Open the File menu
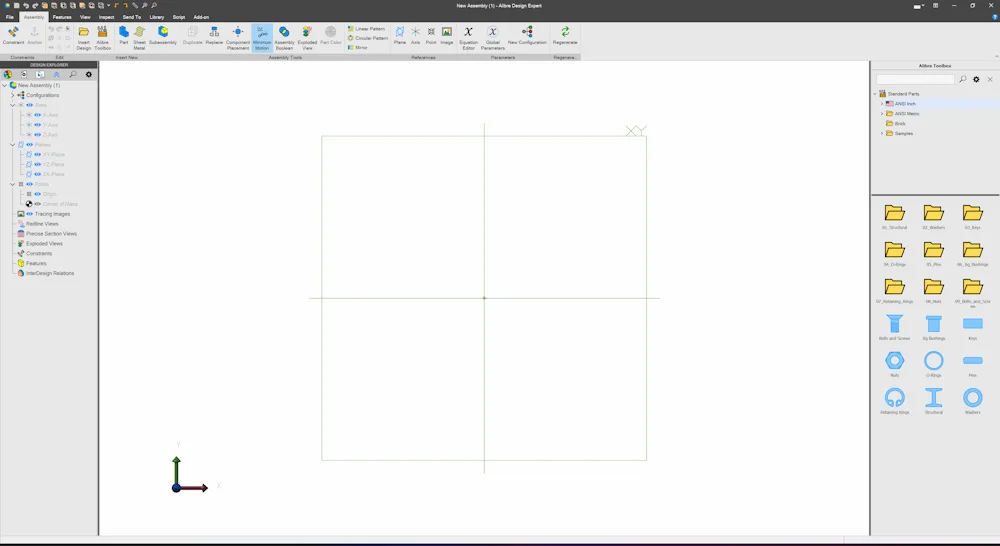This screenshot has width=1000, height=546. tap(10, 17)
